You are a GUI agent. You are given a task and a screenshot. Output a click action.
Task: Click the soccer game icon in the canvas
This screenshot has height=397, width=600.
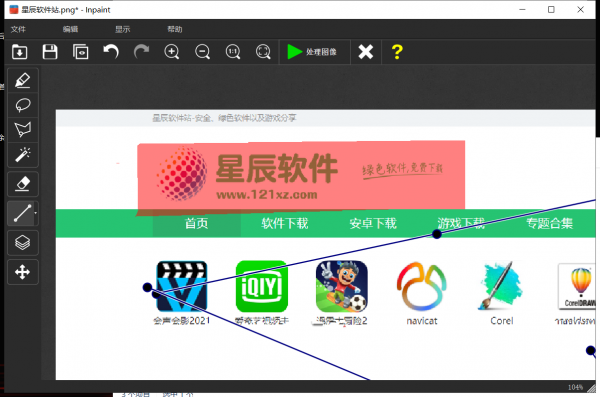(342, 286)
